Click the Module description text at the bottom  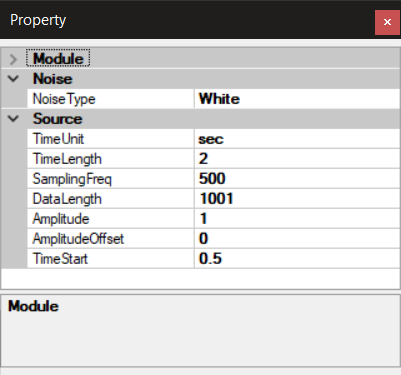click(33, 306)
